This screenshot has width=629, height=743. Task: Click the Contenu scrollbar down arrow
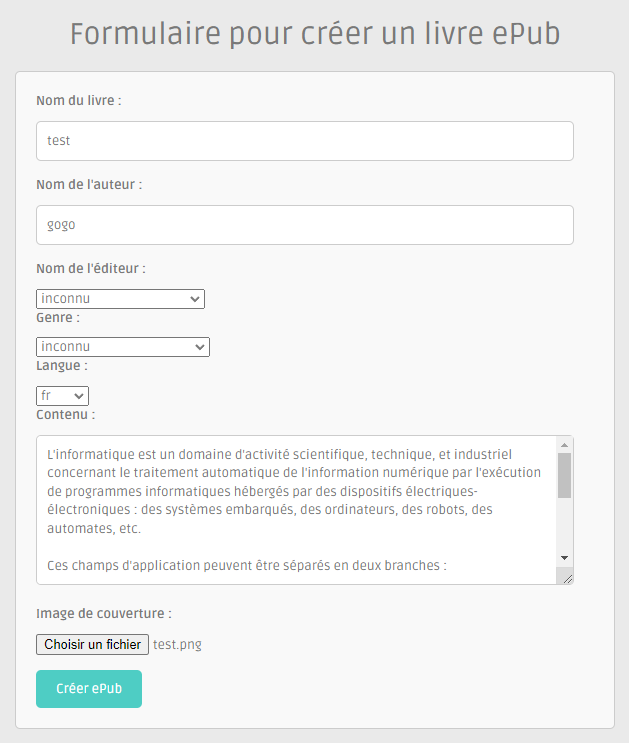click(564, 557)
